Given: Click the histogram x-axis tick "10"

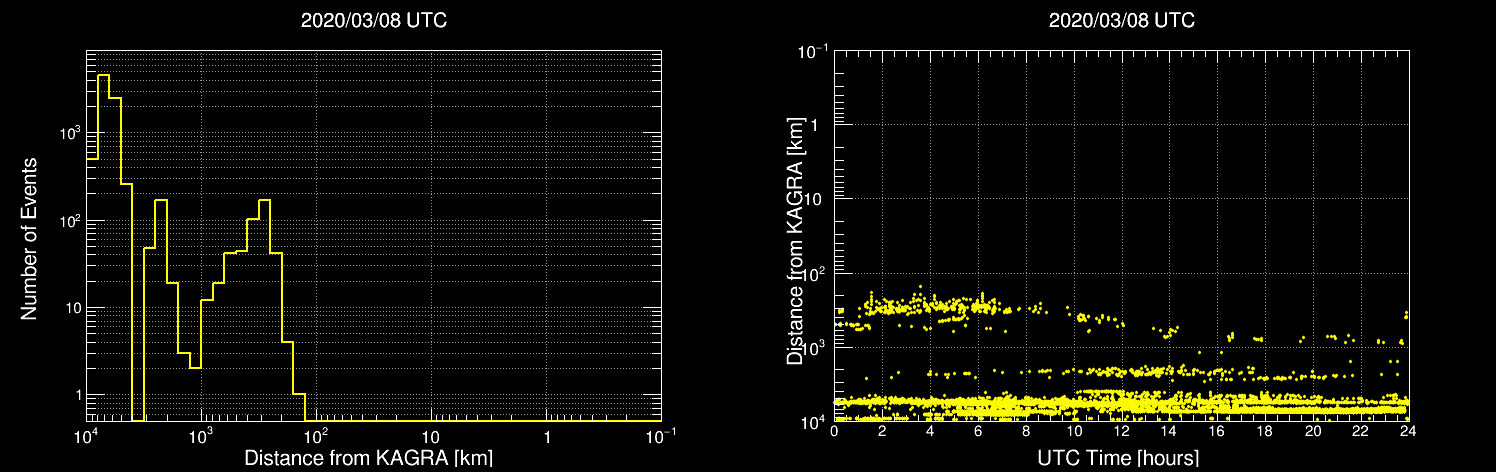Looking at the screenshot, I should coord(431,438).
